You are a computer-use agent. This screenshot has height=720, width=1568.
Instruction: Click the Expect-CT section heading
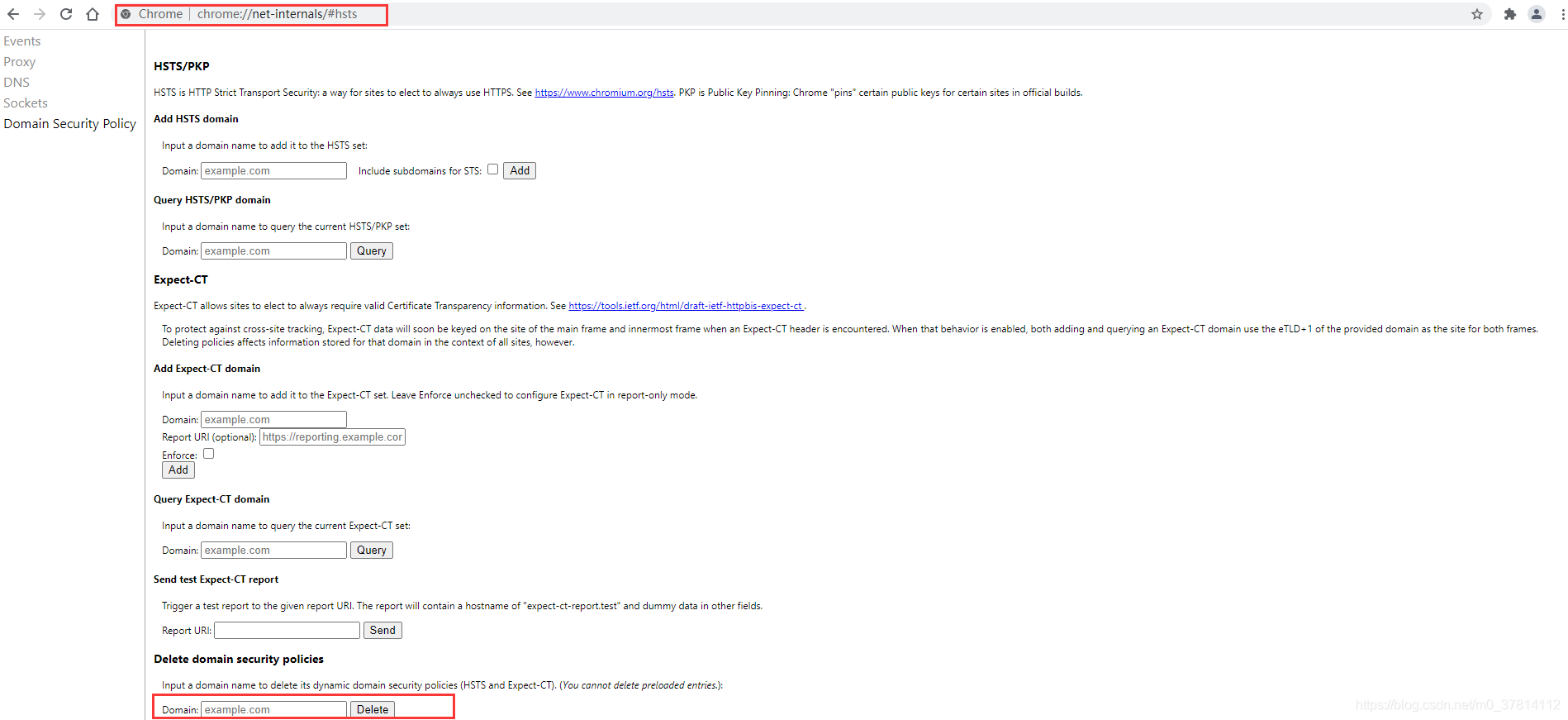click(x=181, y=280)
